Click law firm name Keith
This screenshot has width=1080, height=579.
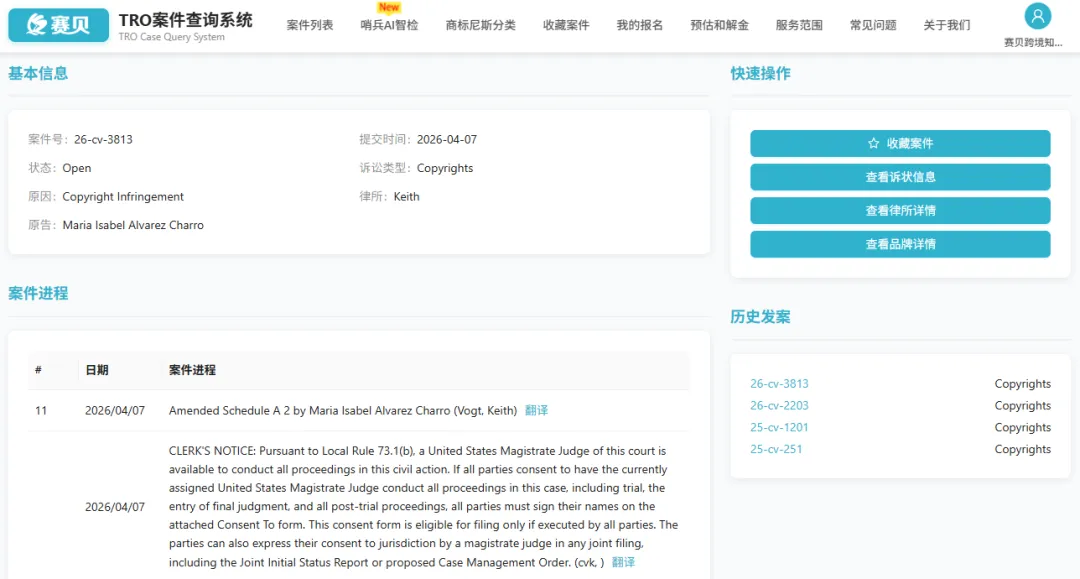point(406,197)
